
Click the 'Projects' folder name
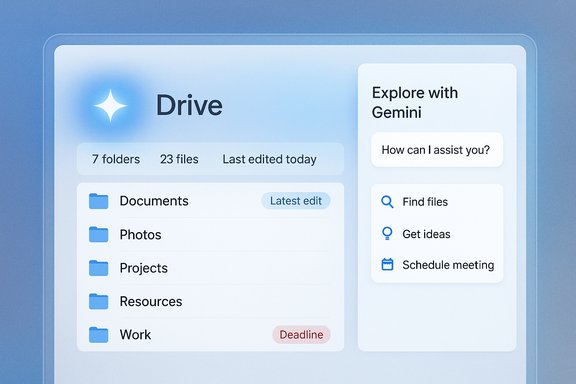[144, 268]
